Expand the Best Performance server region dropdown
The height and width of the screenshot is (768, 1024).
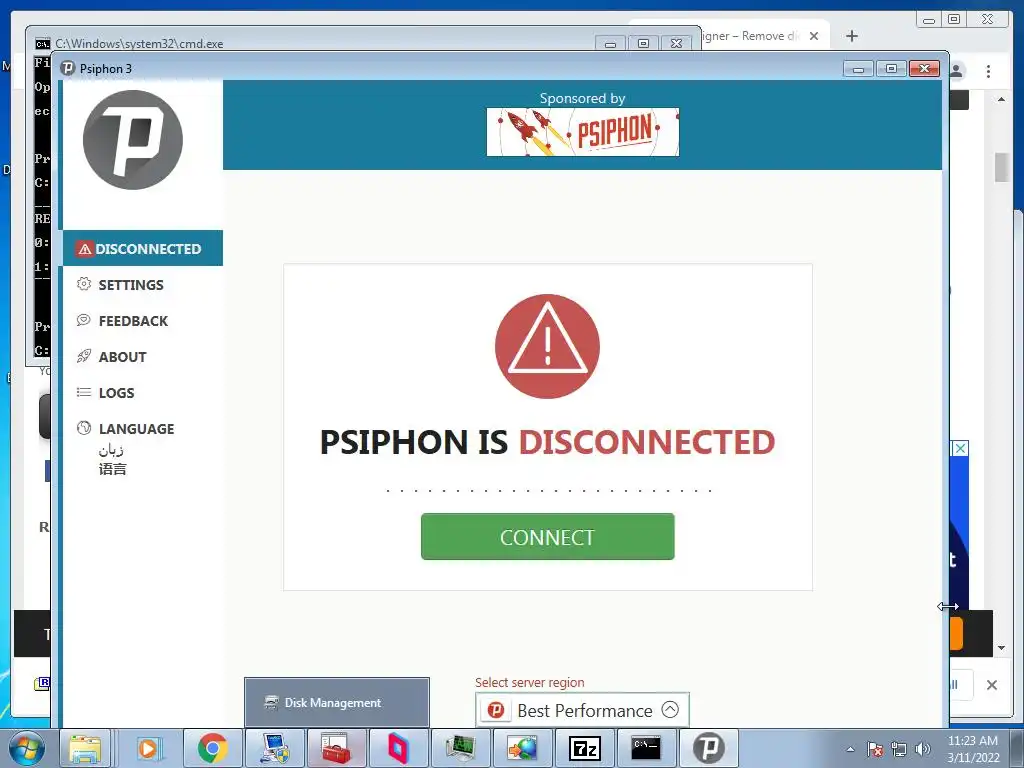tap(582, 710)
